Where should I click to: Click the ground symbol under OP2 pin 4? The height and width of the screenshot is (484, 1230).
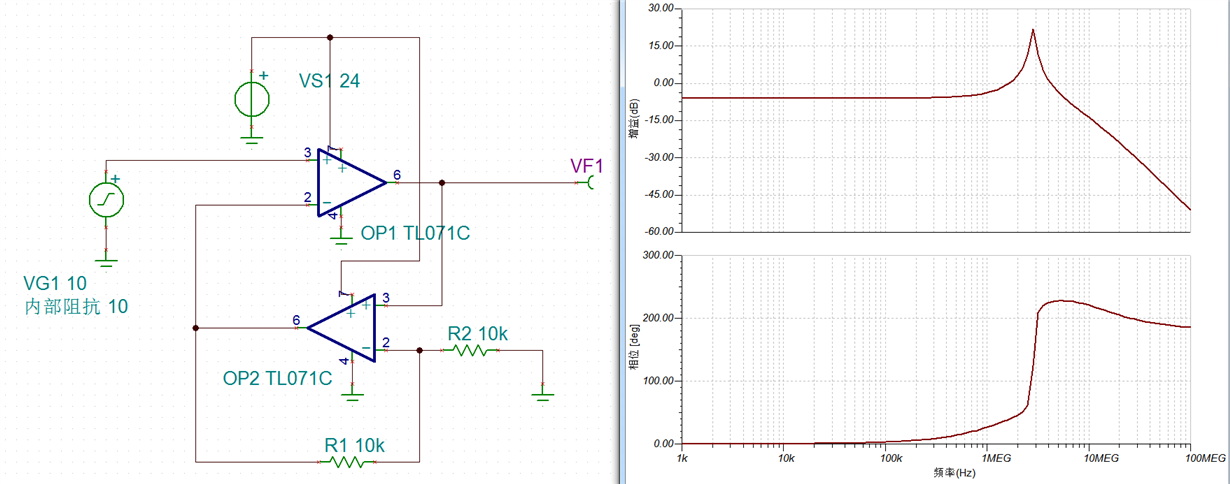[350, 395]
